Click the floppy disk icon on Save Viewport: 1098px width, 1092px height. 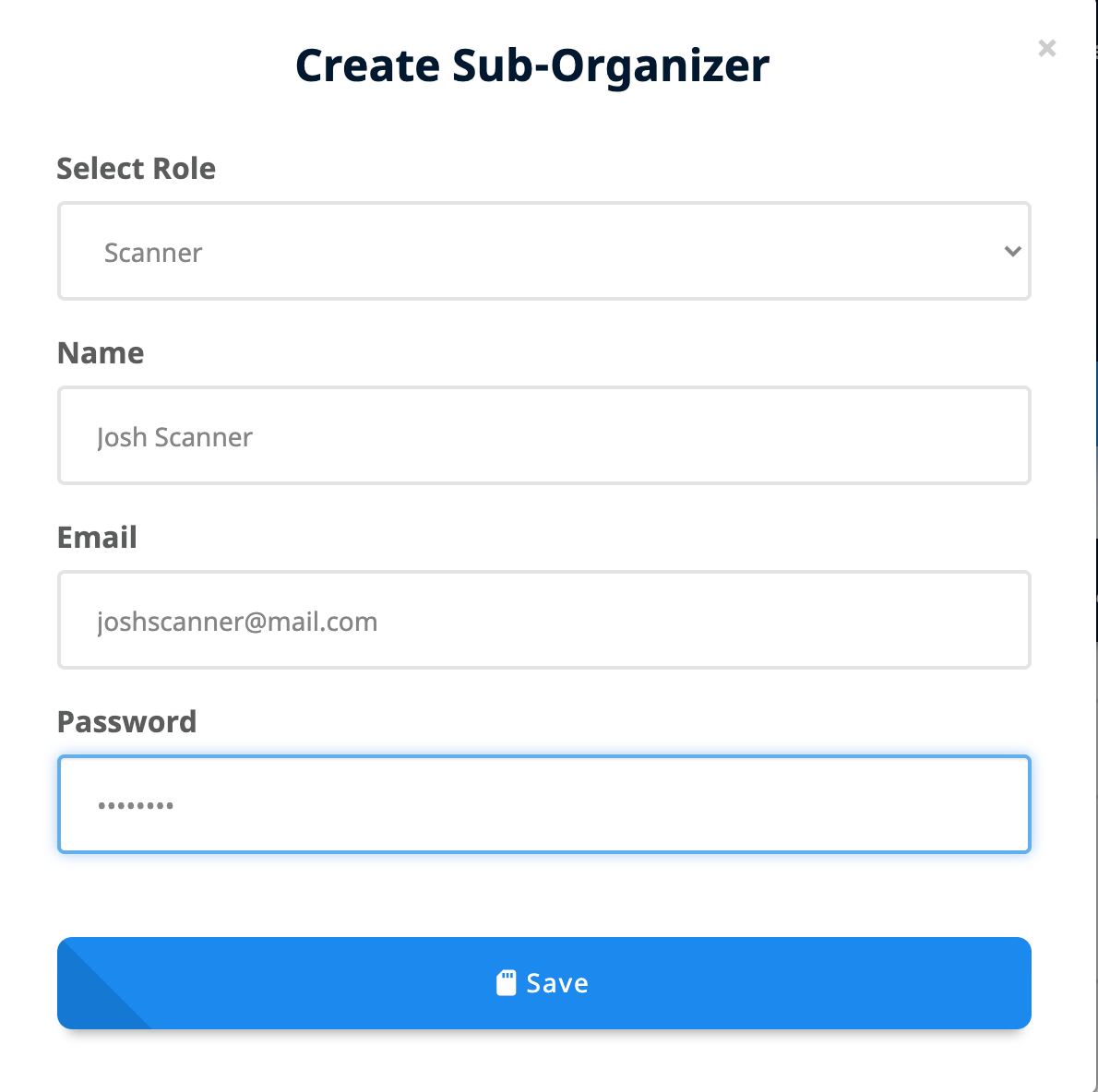pyautogui.click(x=506, y=983)
